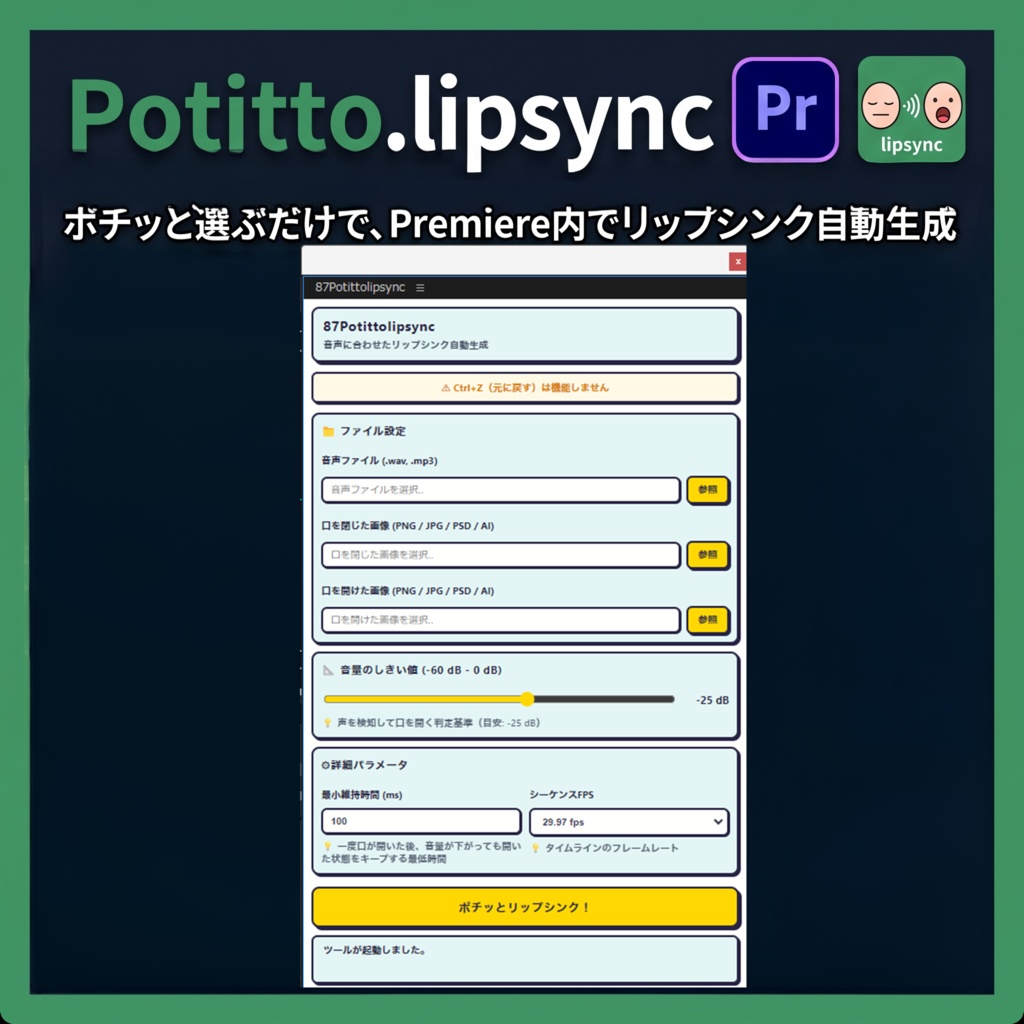Click the green lipsync faces icon
The image size is (1024, 1024).
[x=912, y=109]
